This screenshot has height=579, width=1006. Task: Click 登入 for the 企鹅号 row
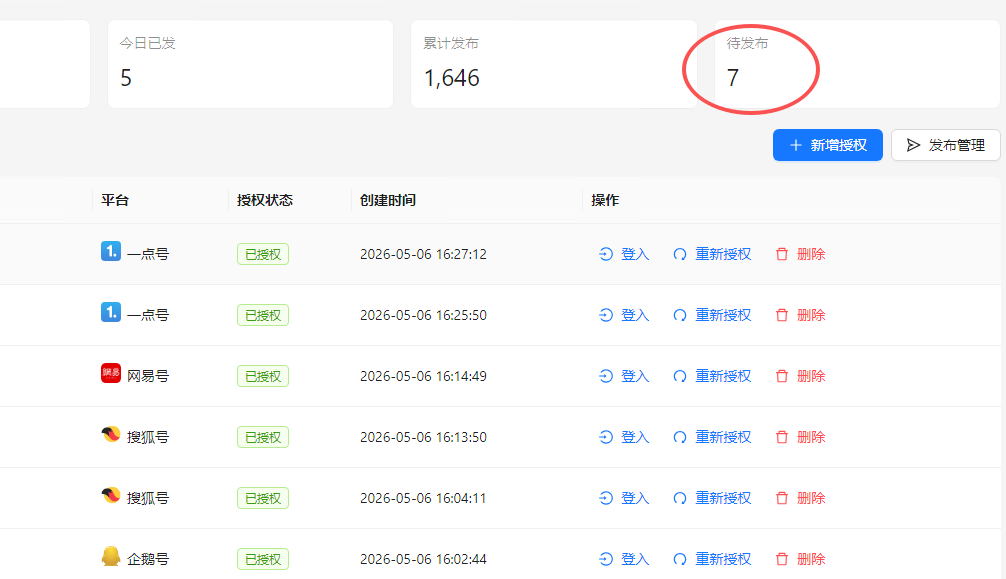pos(624,559)
